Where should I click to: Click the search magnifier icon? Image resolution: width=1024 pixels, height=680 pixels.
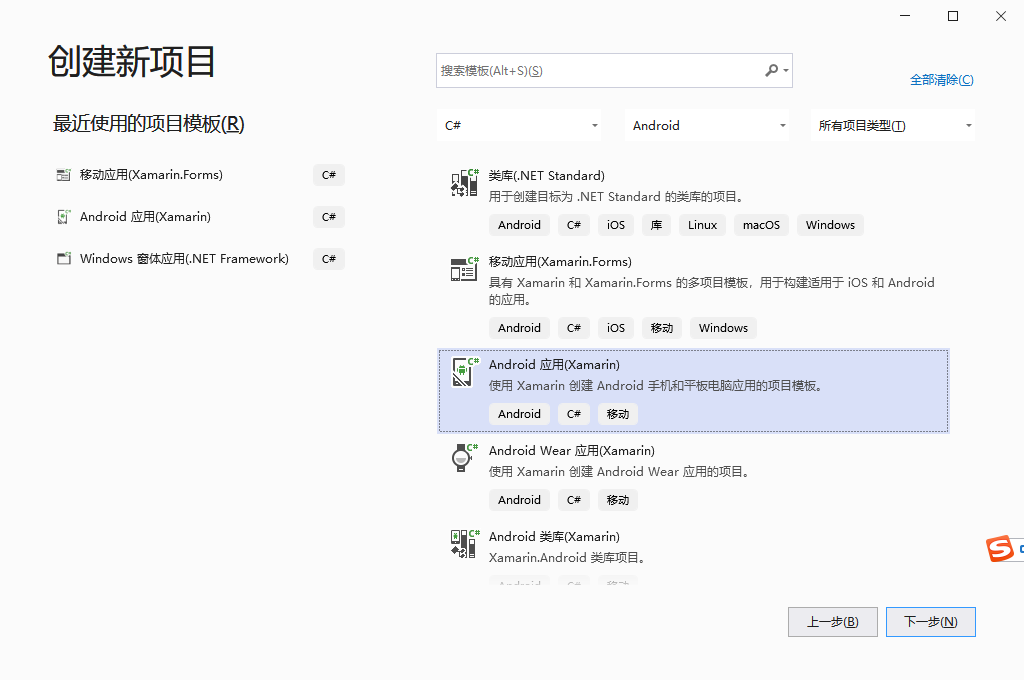[x=772, y=70]
